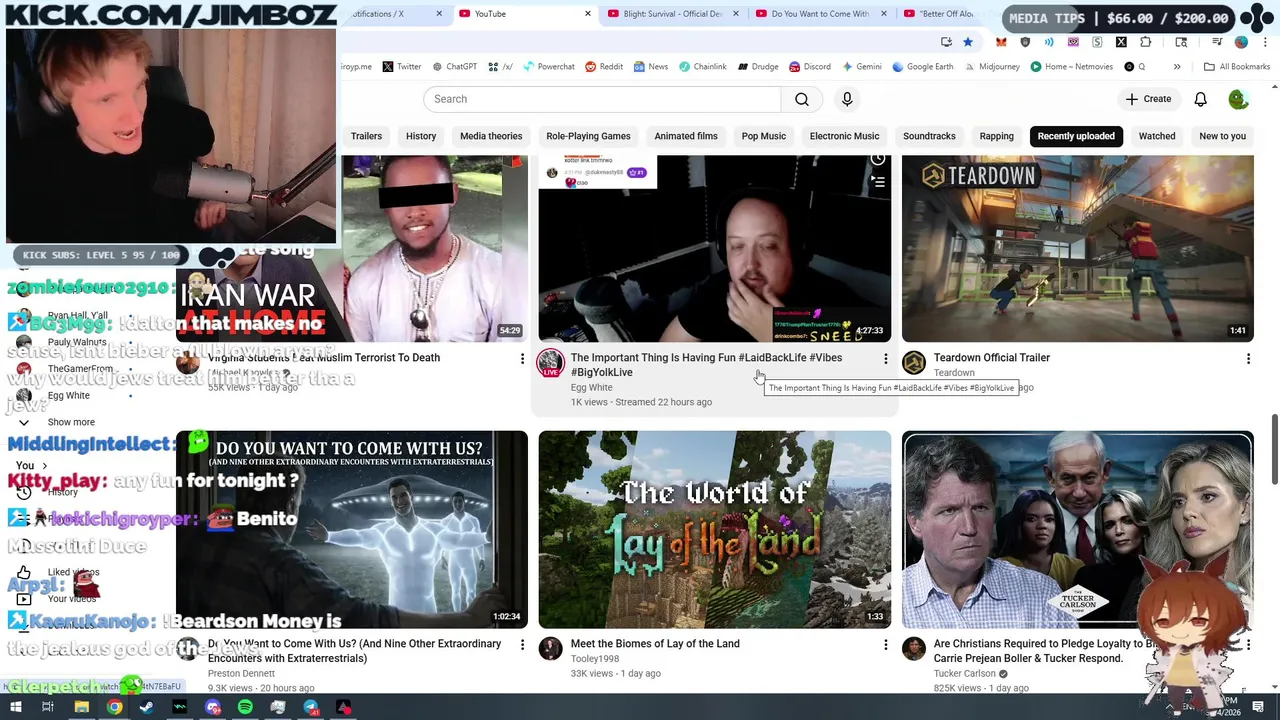Viewport: 1280px width, 720px height.
Task: Select the Rapping filter chip
Action: point(996,136)
